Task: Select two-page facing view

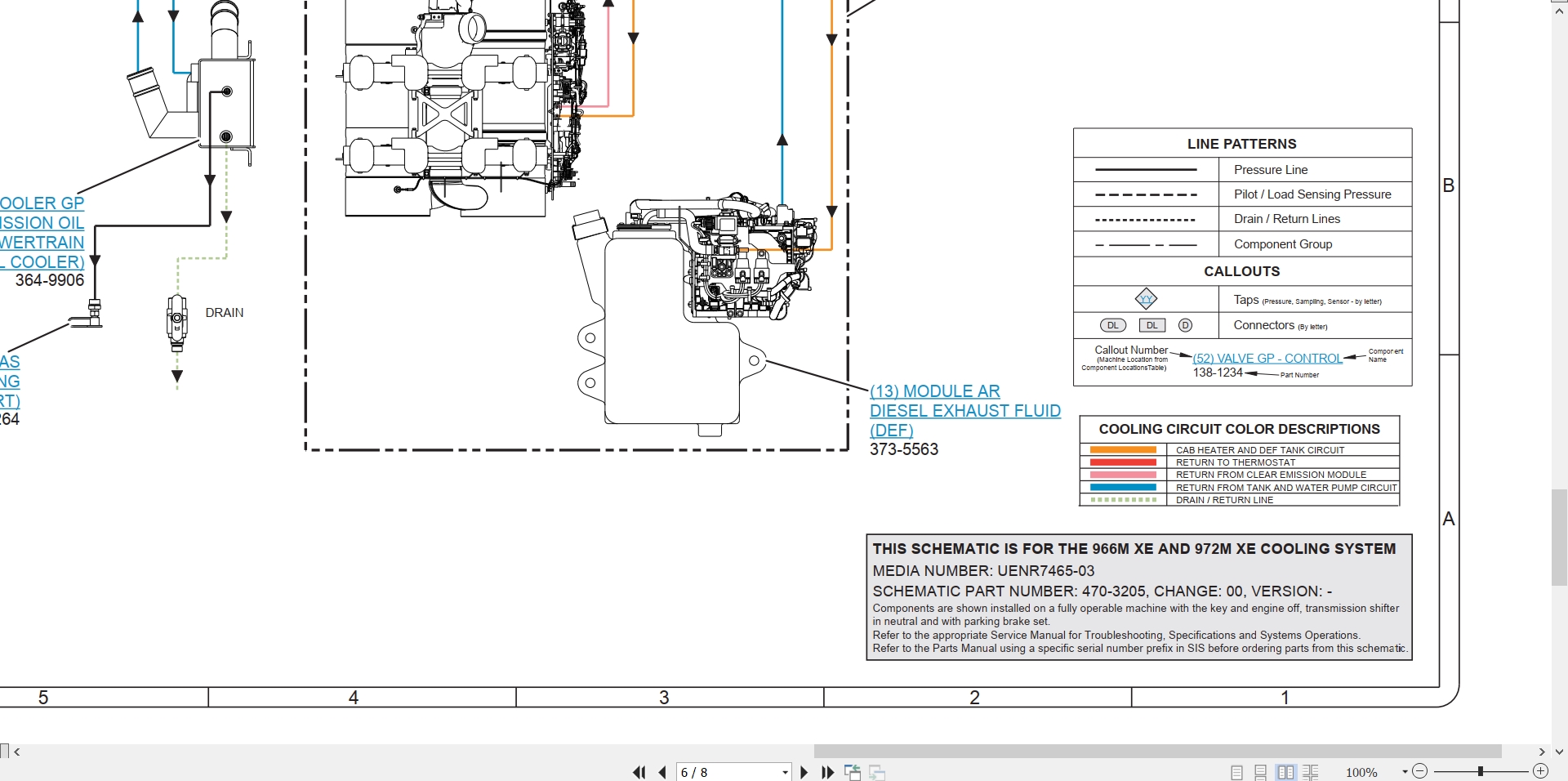Action: (x=1286, y=772)
